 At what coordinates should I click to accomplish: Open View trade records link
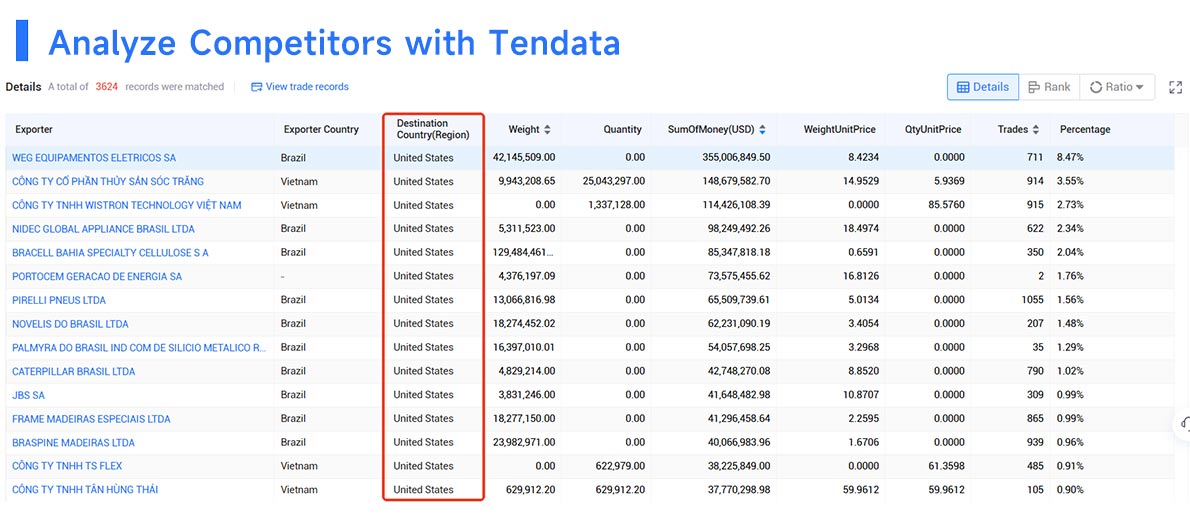click(x=300, y=87)
